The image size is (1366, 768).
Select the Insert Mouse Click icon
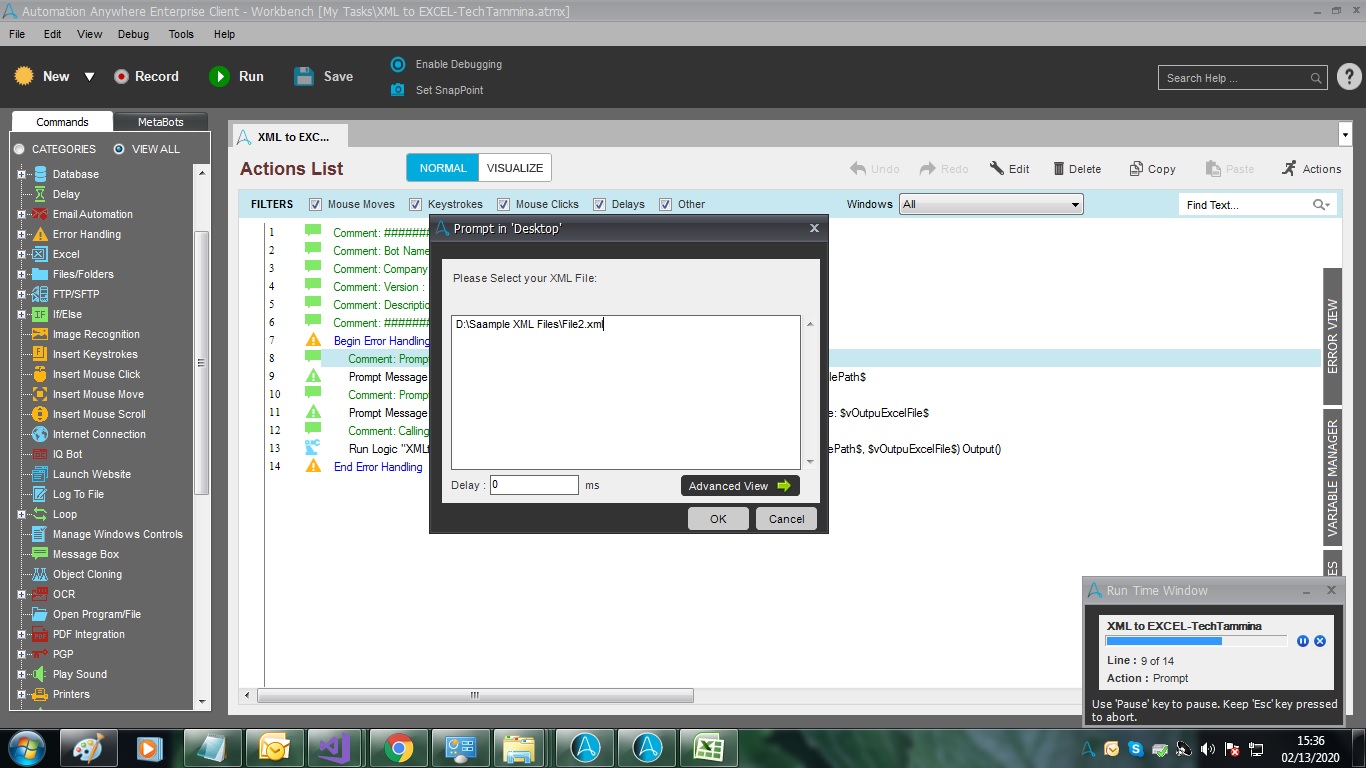(40, 374)
